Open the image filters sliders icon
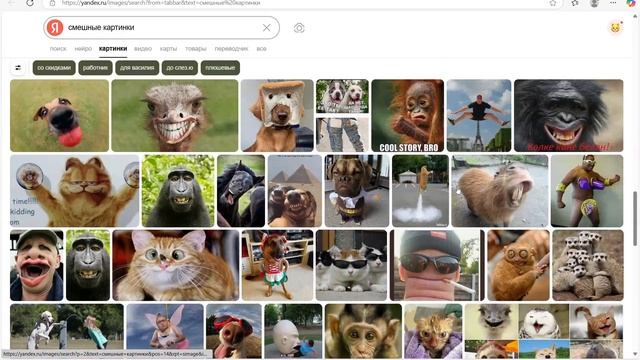The height and width of the screenshot is (360, 640). (x=18, y=68)
